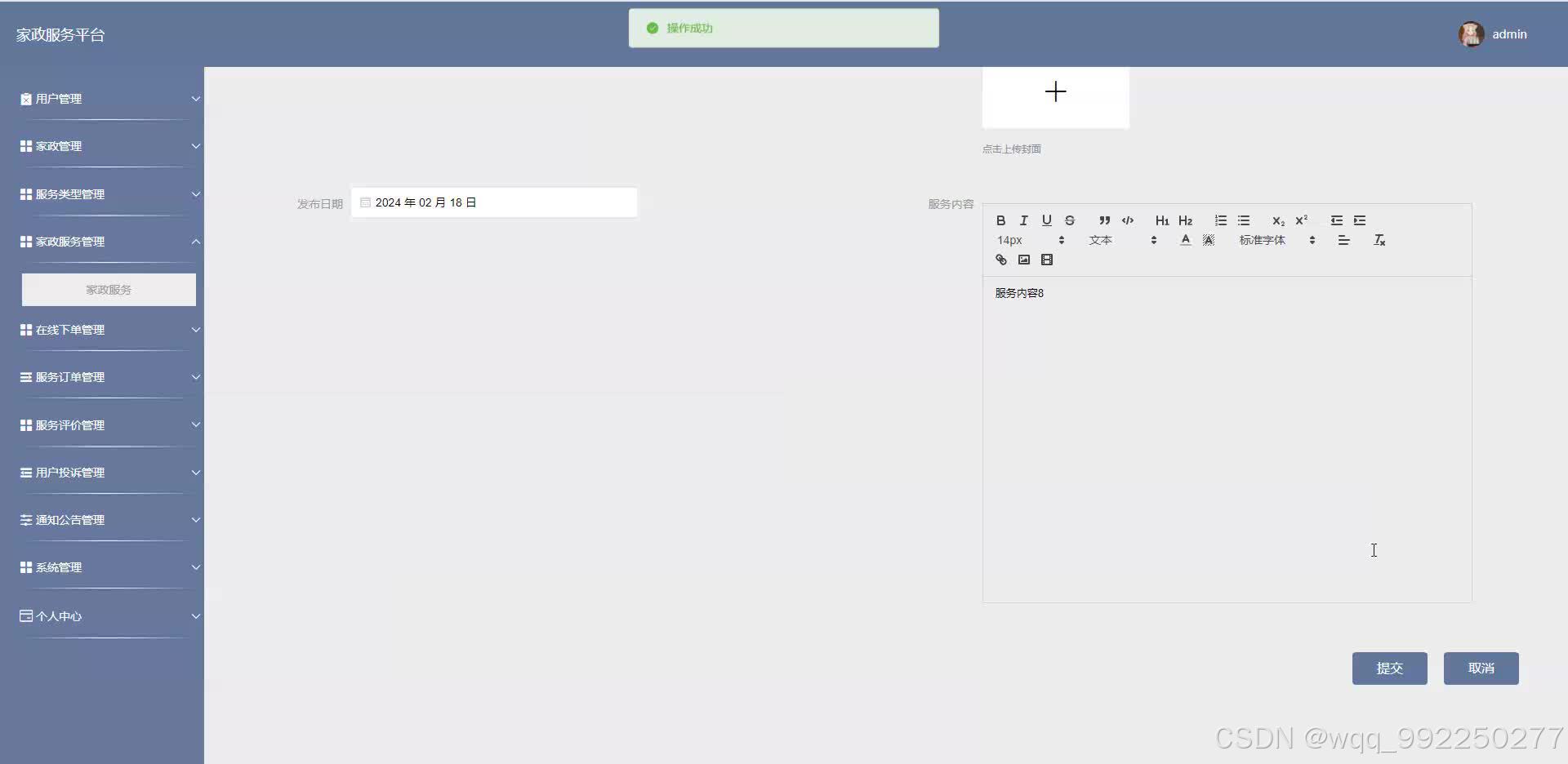Click the 发布日期 date input field
Screen dimensions: 1568x764
pyautogui.click(x=494, y=202)
